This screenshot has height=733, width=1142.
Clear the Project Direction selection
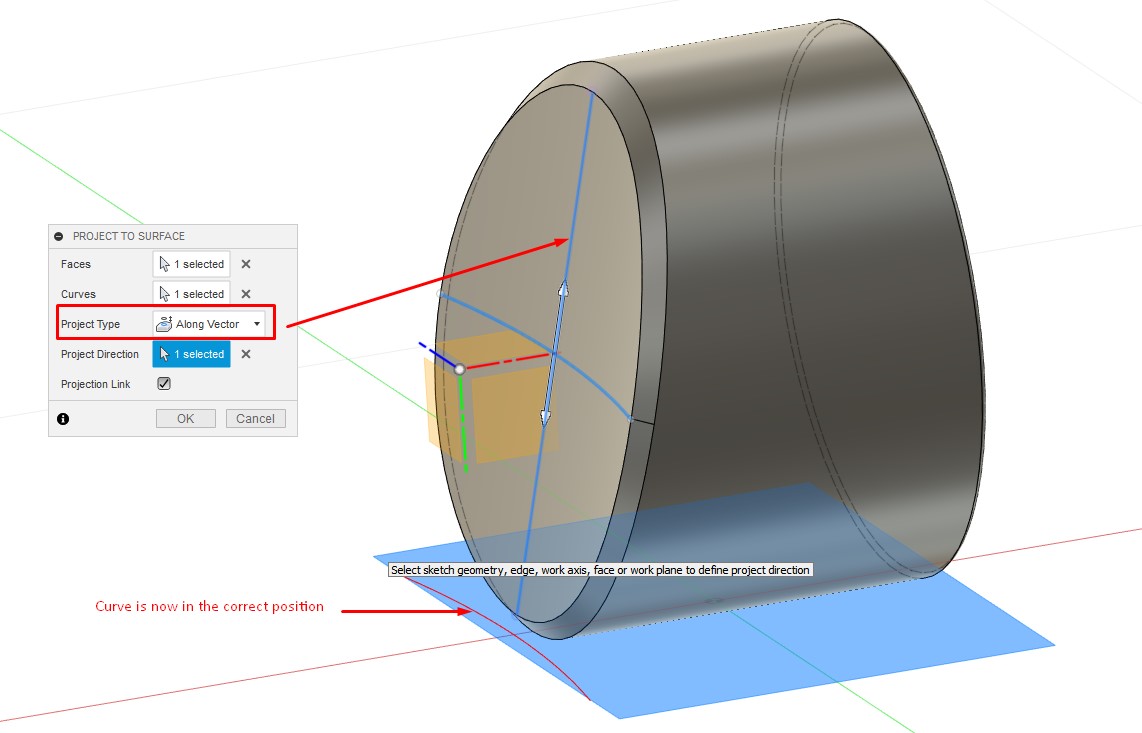tap(245, 354)
